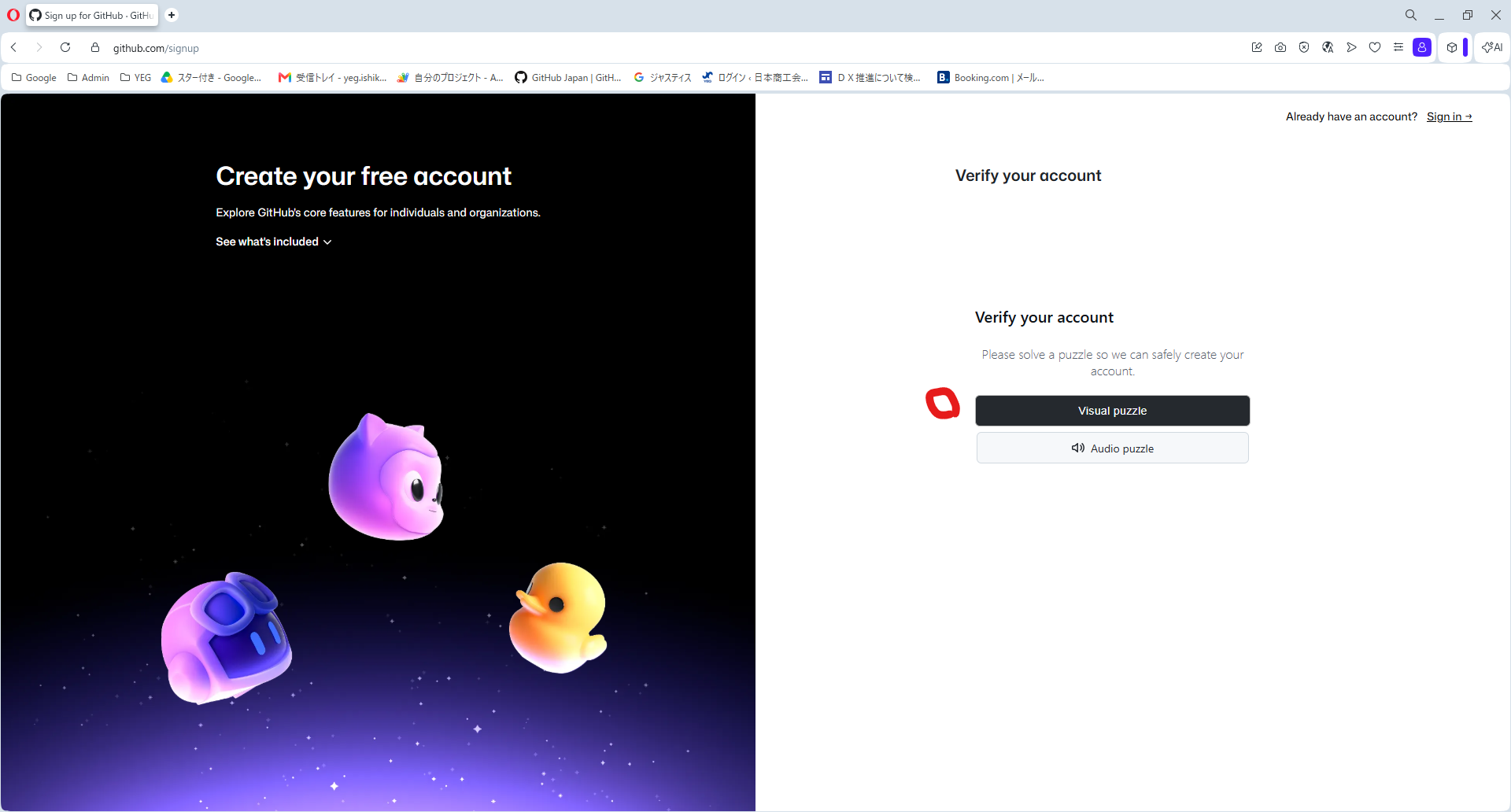This screenshot has width=1511, height=812.
Task: Select the Sign up for GitHub tab
Action: coord(92,15)
